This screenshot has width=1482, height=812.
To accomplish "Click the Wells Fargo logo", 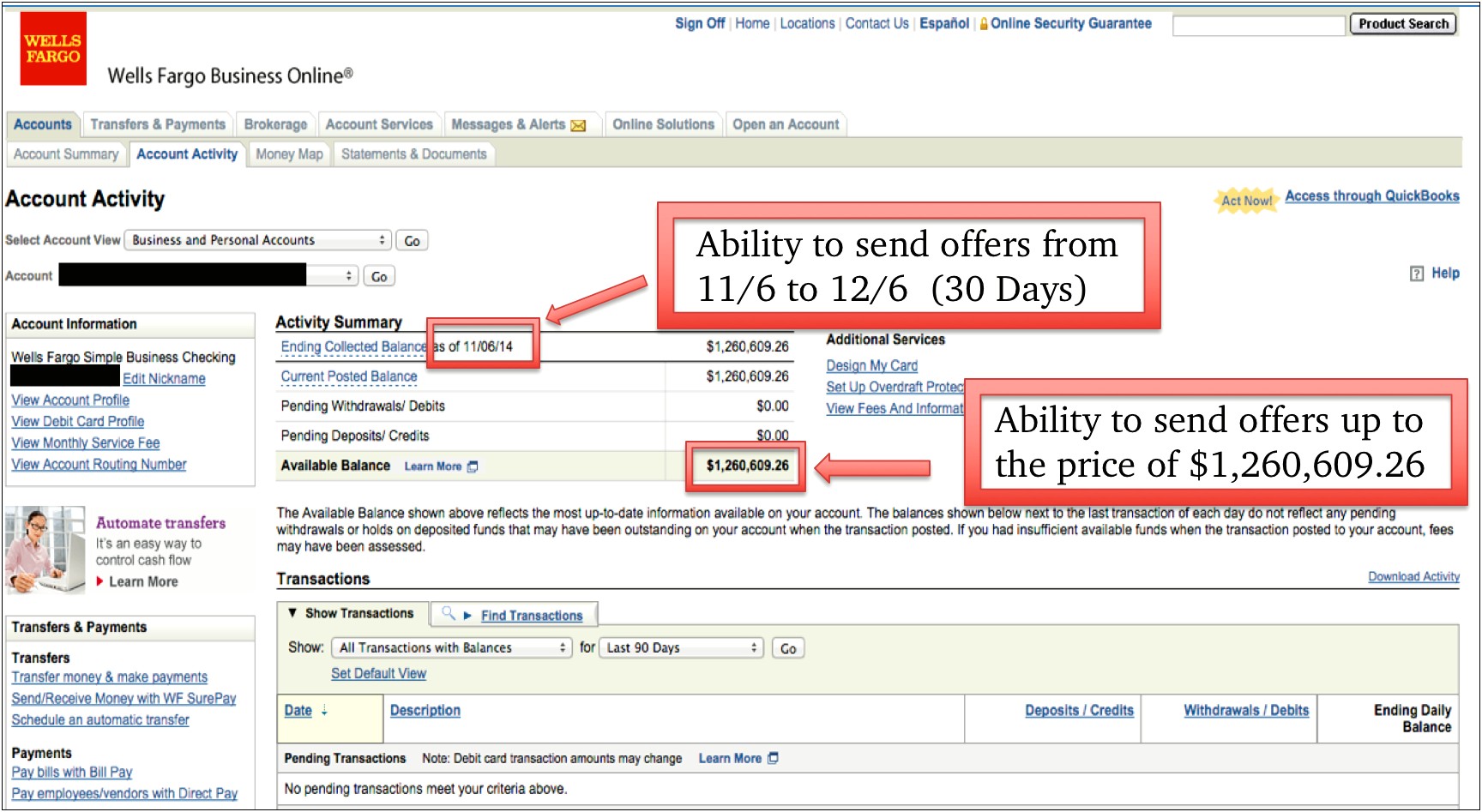I will click(53, 49).
